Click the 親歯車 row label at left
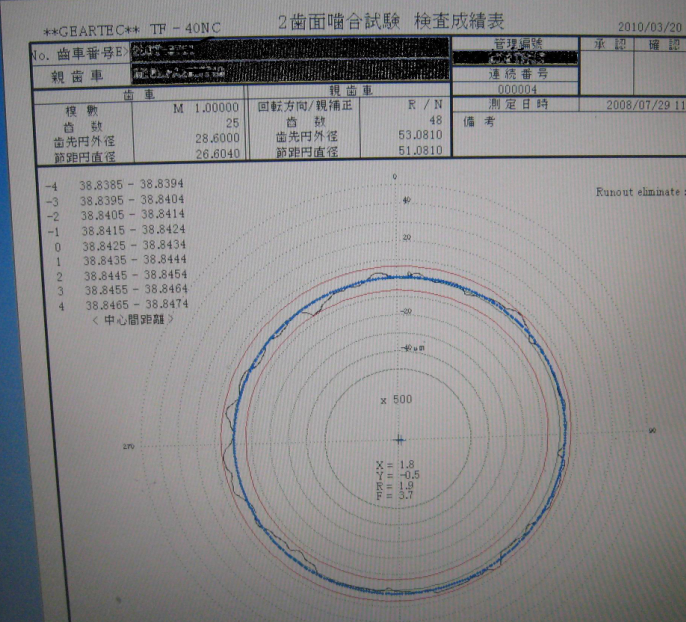 pos(77,77)
